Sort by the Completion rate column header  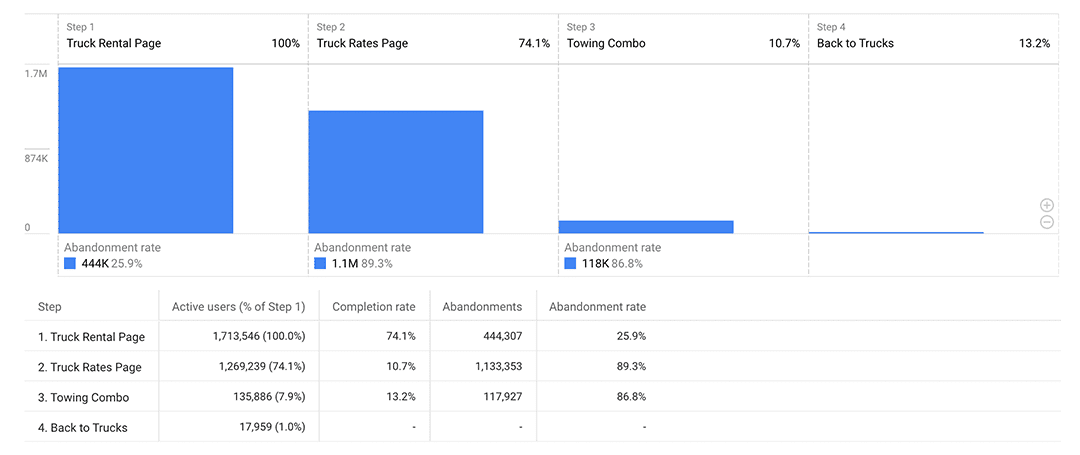point(374,307)
